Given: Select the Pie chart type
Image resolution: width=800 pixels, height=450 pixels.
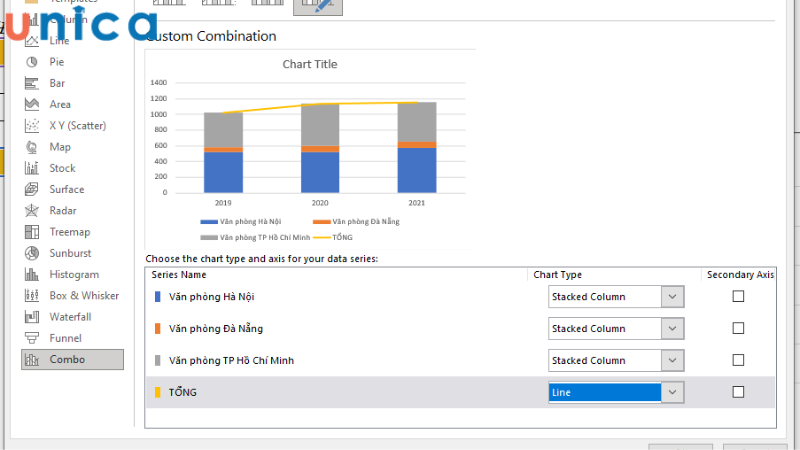Looking at the screenshot, I should 57,62.
